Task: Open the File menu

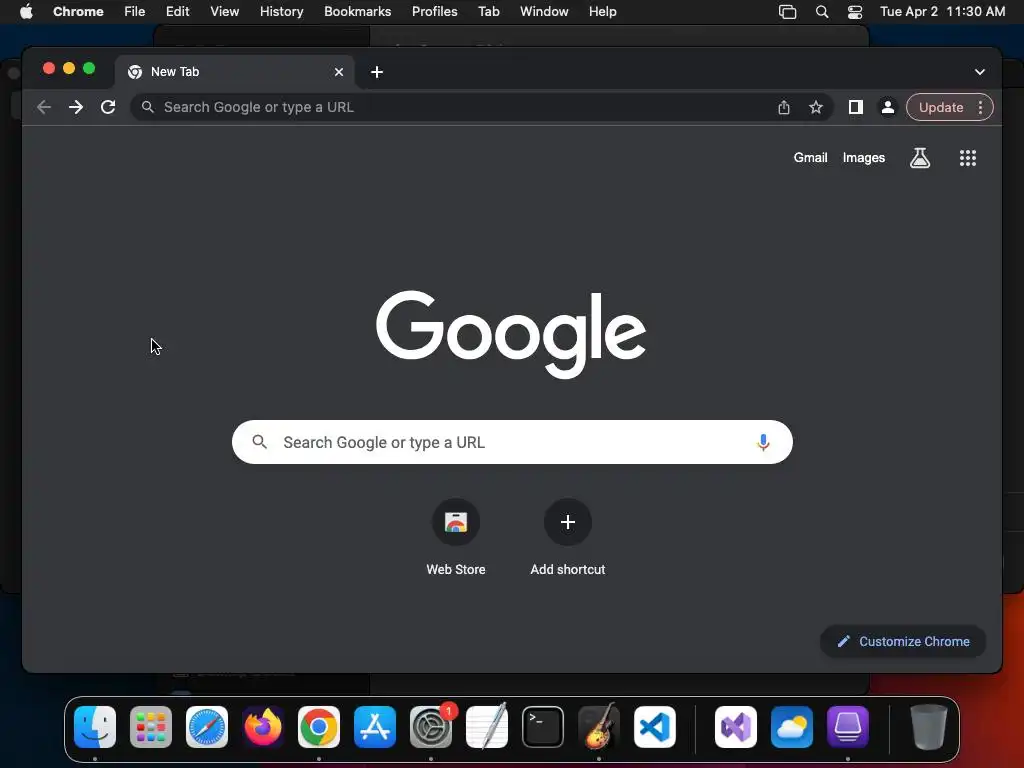Action: point(135,11)
